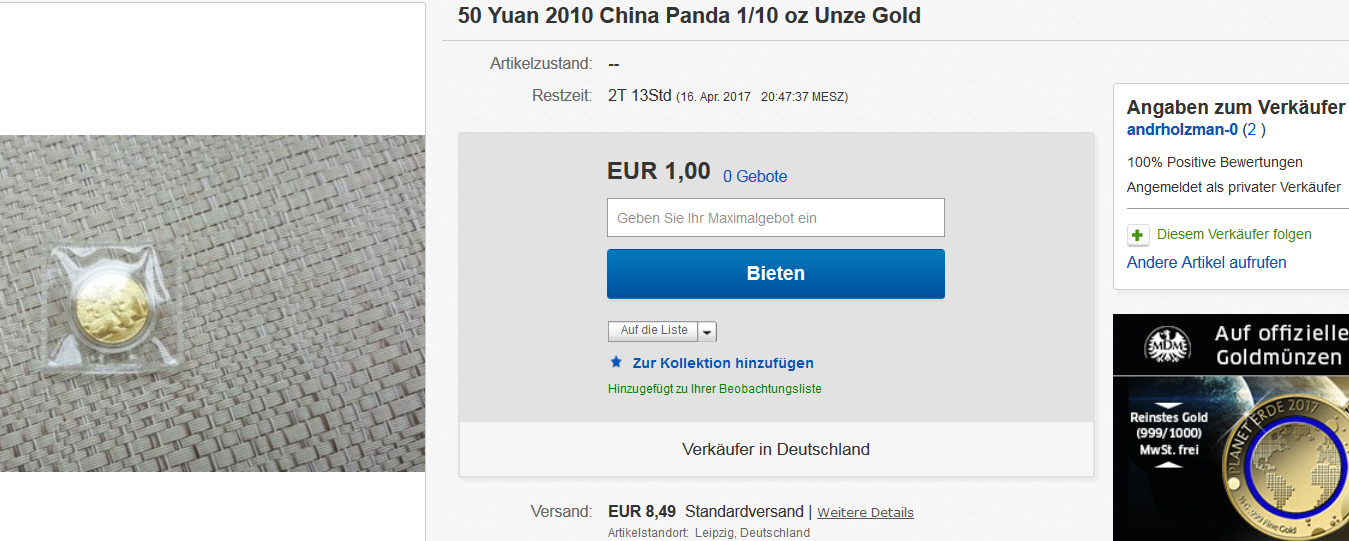This screenshot has width=1349, height=541.
Task: Click the Auf die Liste button
Action: tap(653, 331)
